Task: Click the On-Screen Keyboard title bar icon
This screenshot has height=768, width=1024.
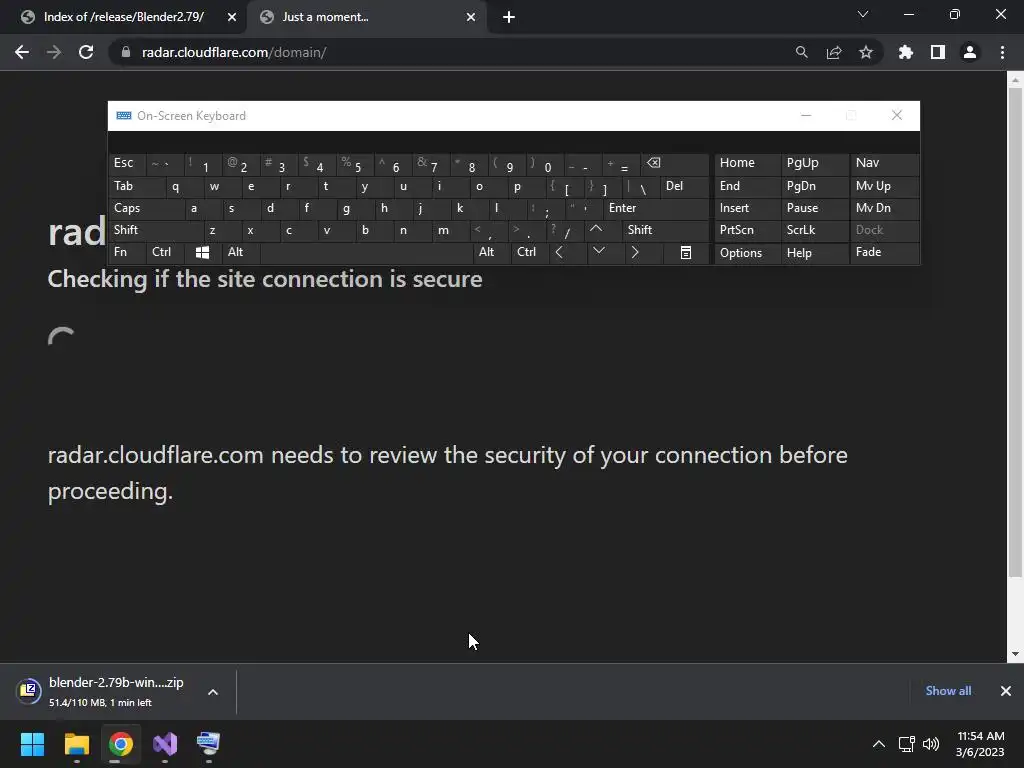Action: pos(123,116)
